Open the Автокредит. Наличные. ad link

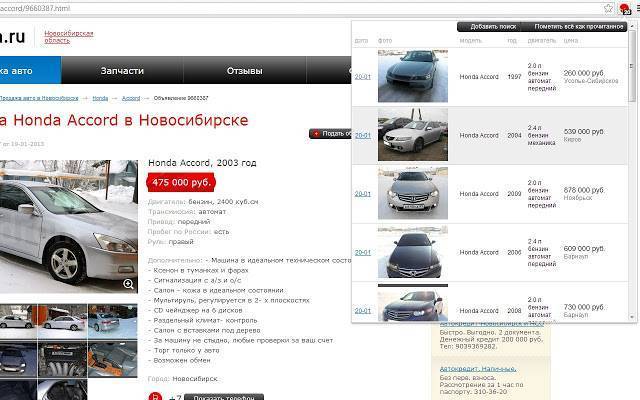478,369
